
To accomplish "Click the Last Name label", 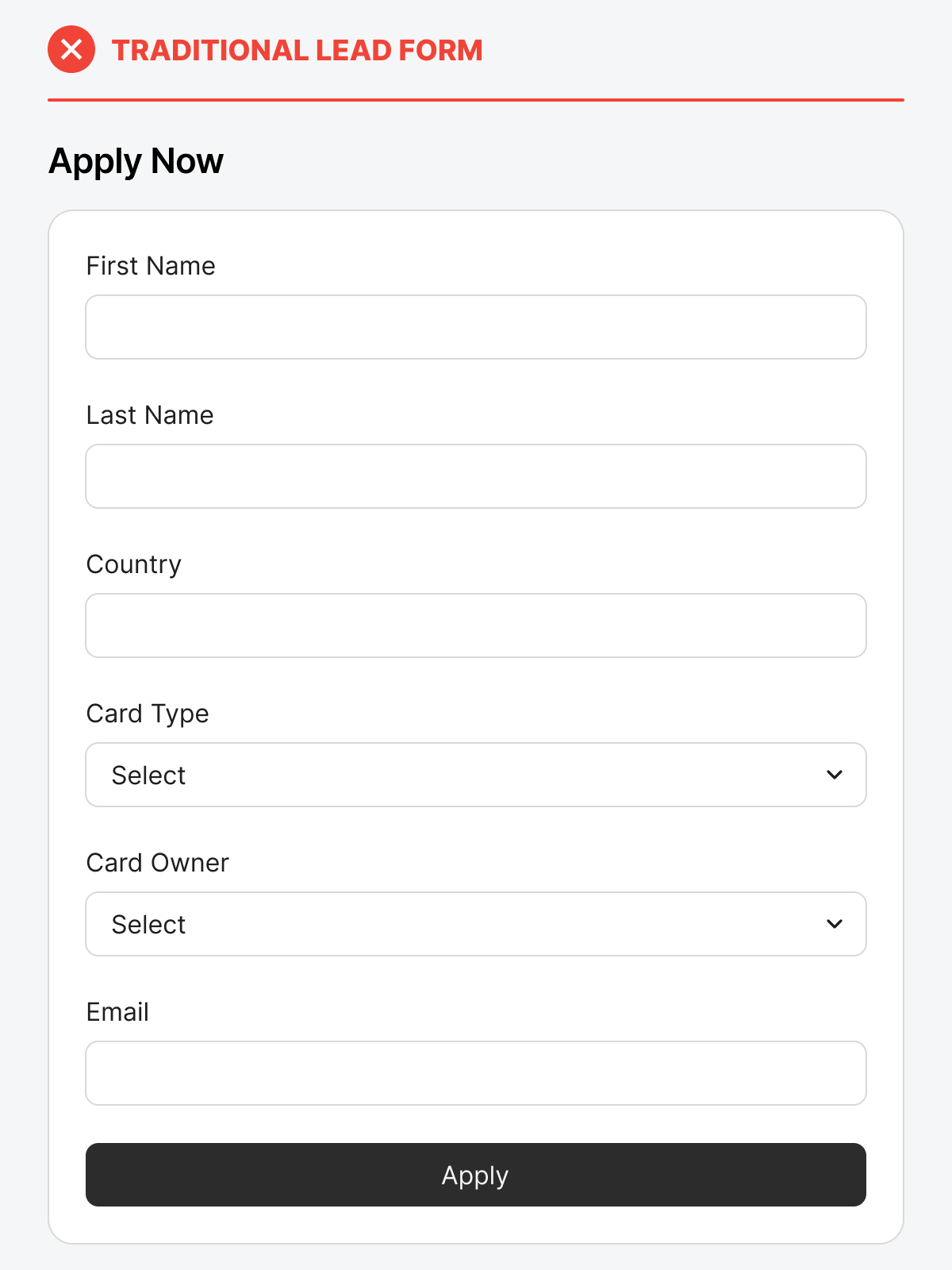I will pos(150,415).
